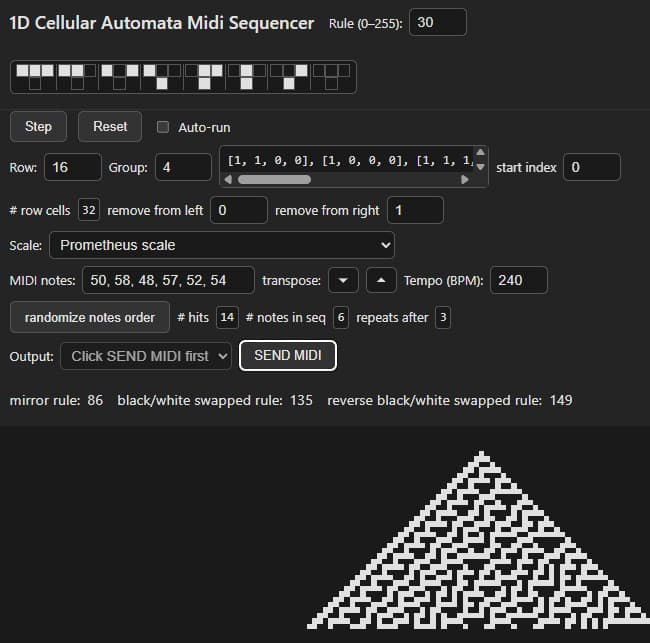The width and height of the screenshot is (650, 643).
Task: Transpose notes up with the up arrow
Action: tap(381, 281)
